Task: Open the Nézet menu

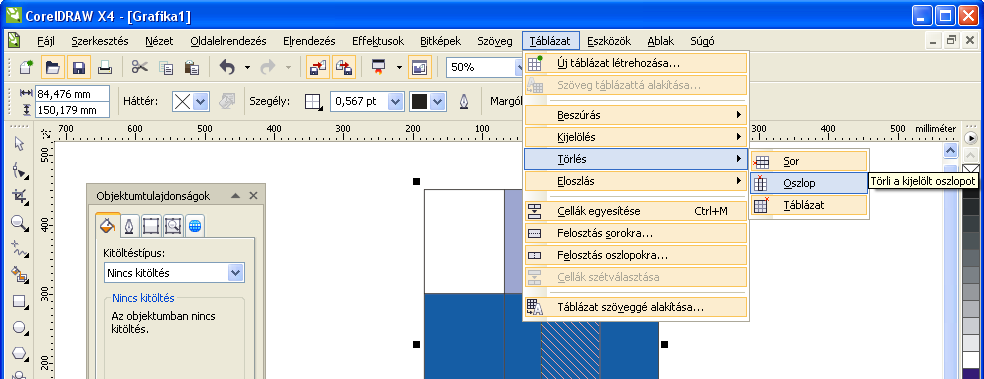Action: [159, 41]
